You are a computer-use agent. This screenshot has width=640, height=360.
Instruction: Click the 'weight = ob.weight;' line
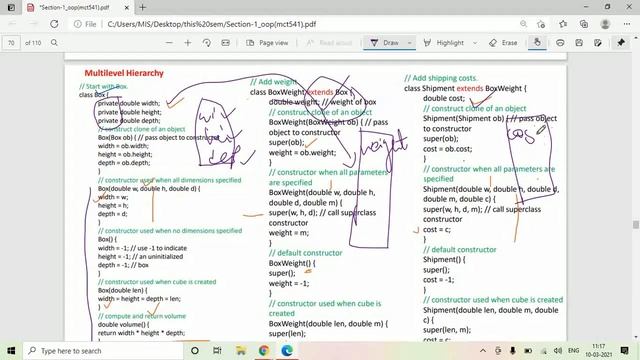[302, 153]
